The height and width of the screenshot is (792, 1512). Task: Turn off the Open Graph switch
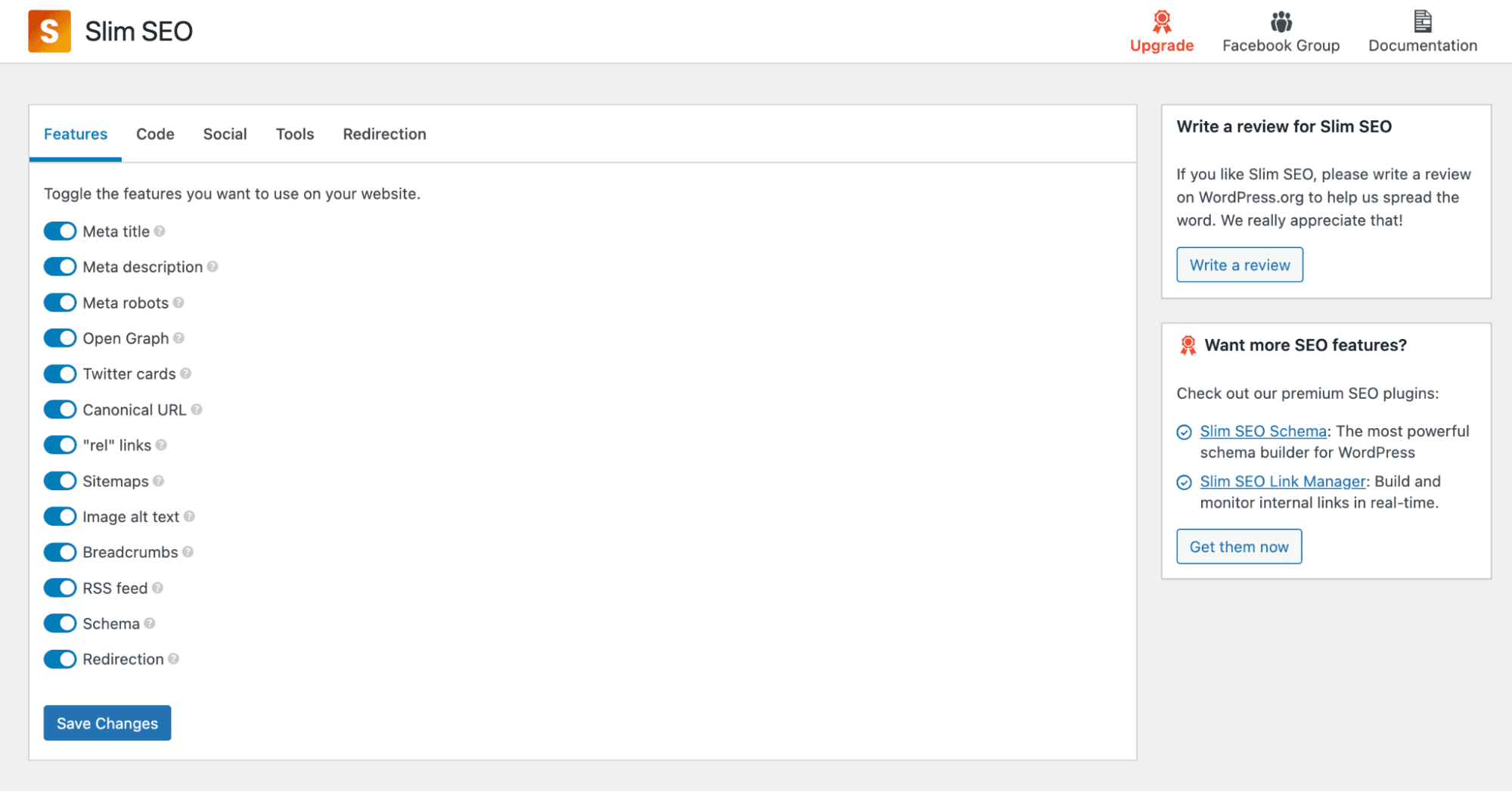tap(60, 338)
